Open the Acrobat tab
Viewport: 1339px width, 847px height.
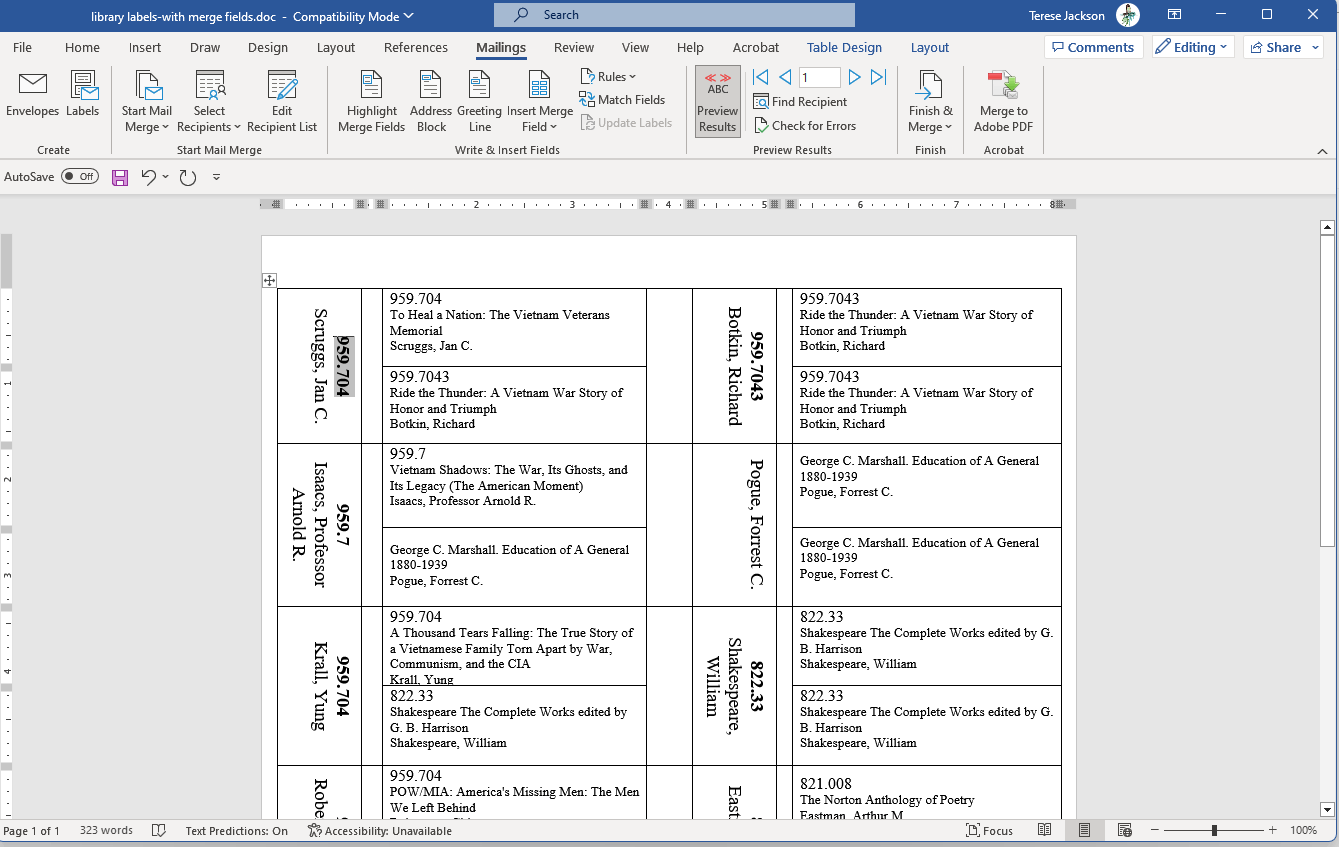click(x=756, y=48)
